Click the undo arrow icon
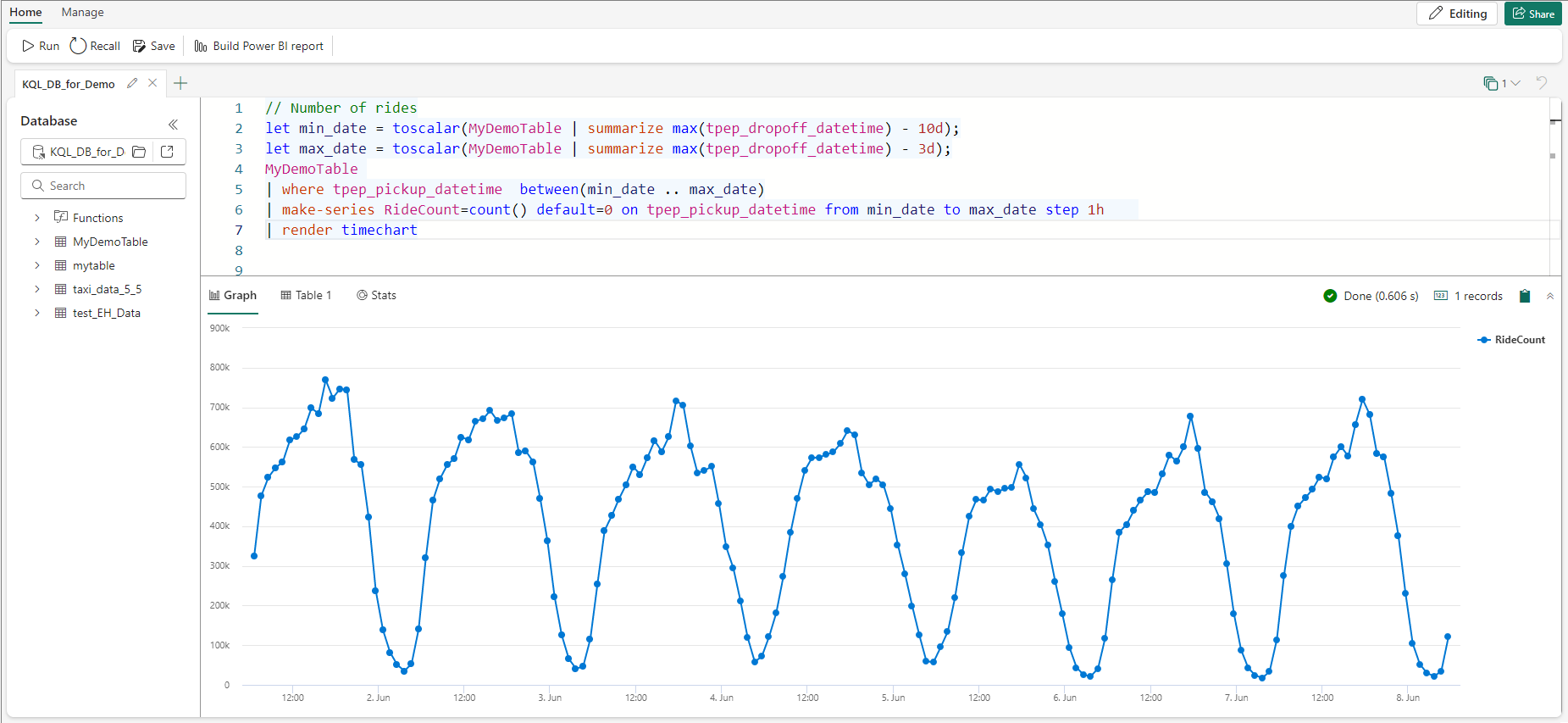Viewport: 1568px width, 723px height. point(1542,83)
